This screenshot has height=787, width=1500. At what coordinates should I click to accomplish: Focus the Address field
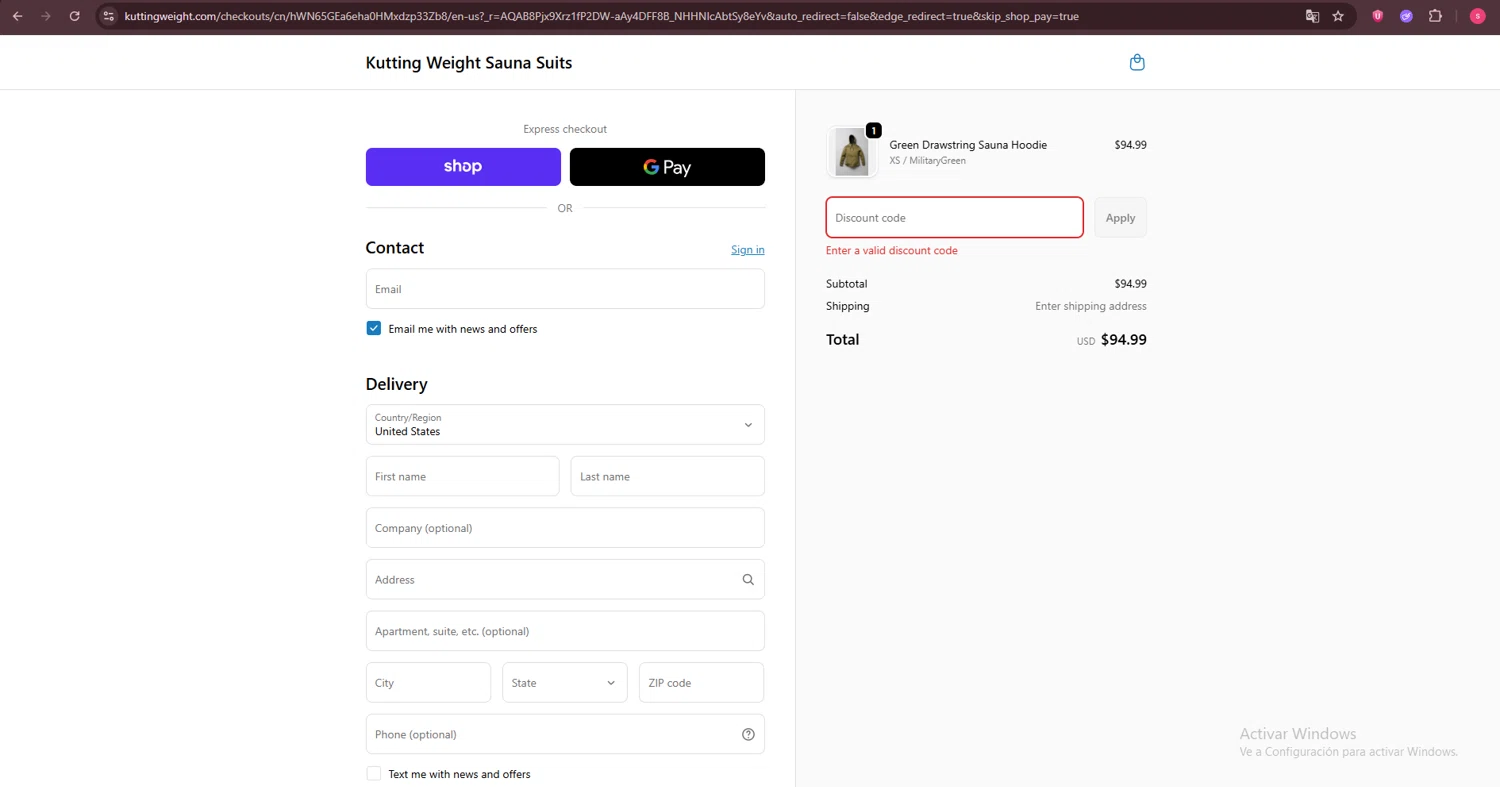565,580
